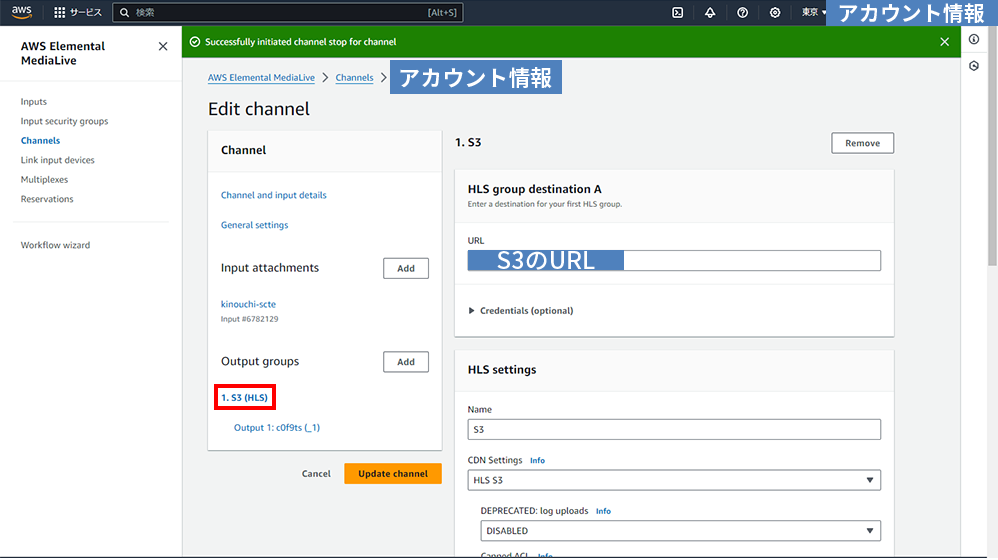The width and height of the screenshot is (998, 560).
Task: Add an output group
Action: click(406, 362)
